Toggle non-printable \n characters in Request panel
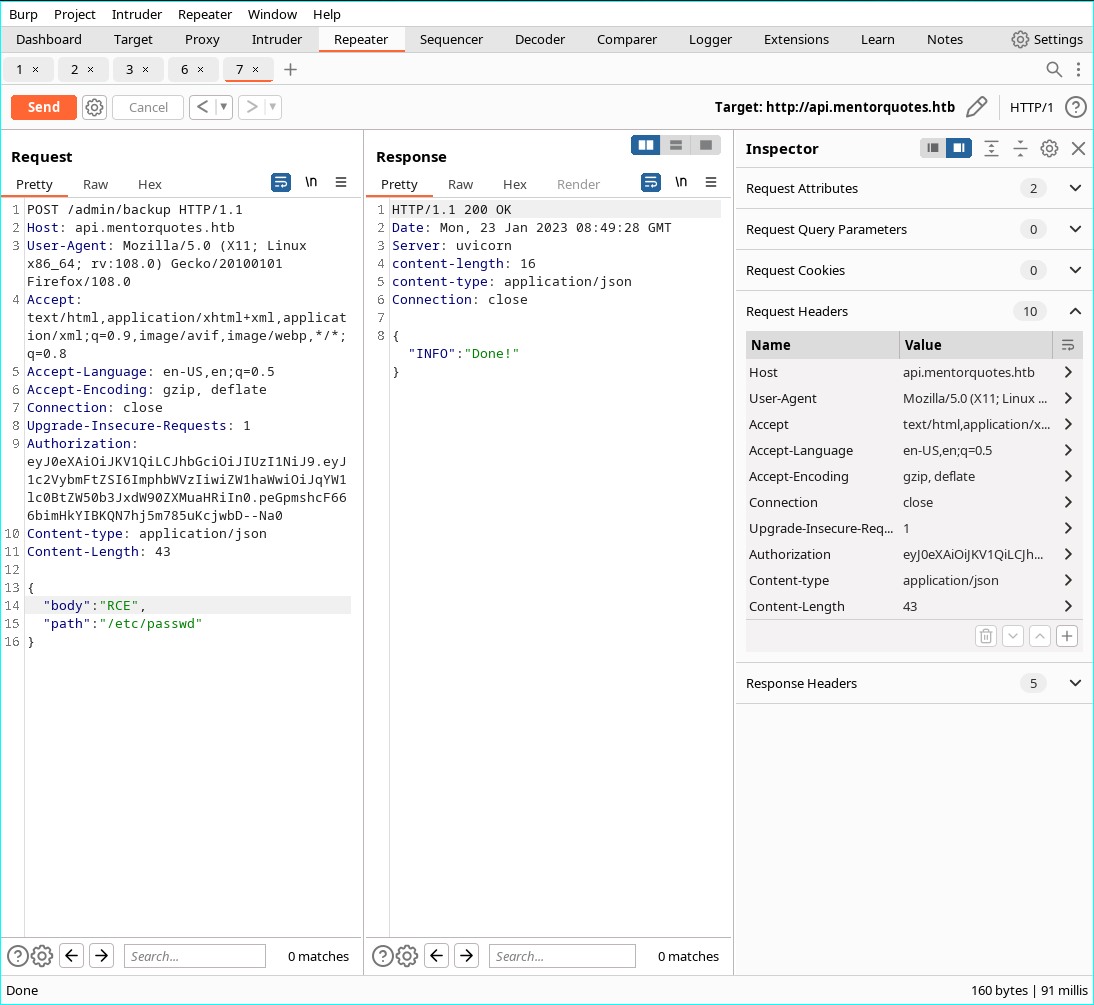1094x1005 pixels. 311,182
